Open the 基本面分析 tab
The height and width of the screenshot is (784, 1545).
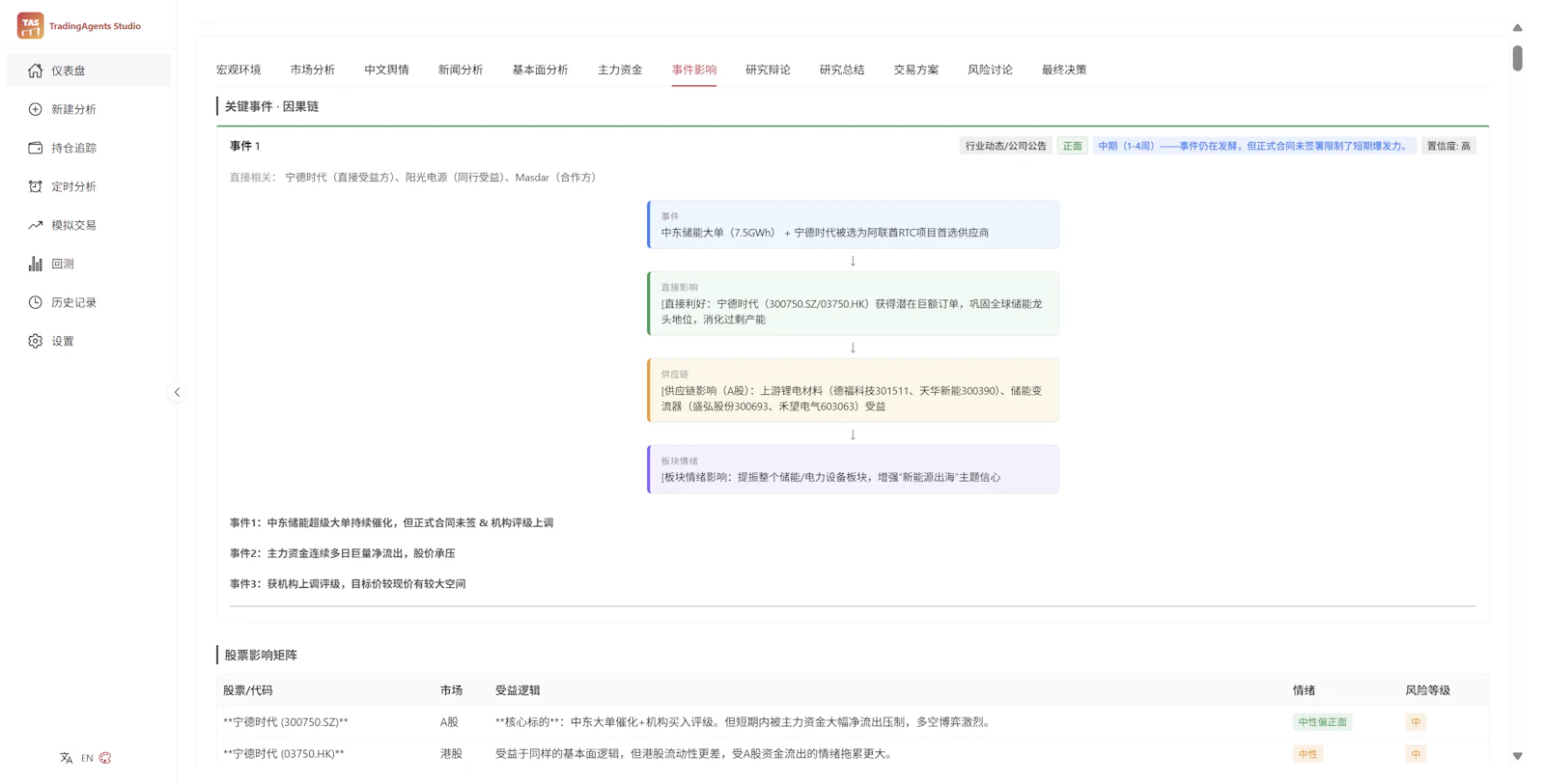(541, 70)
